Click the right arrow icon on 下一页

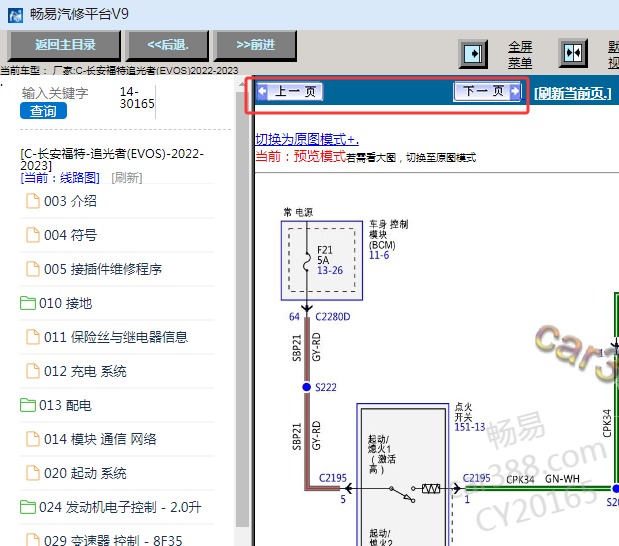pyautogui.click(x=515, y=92)
